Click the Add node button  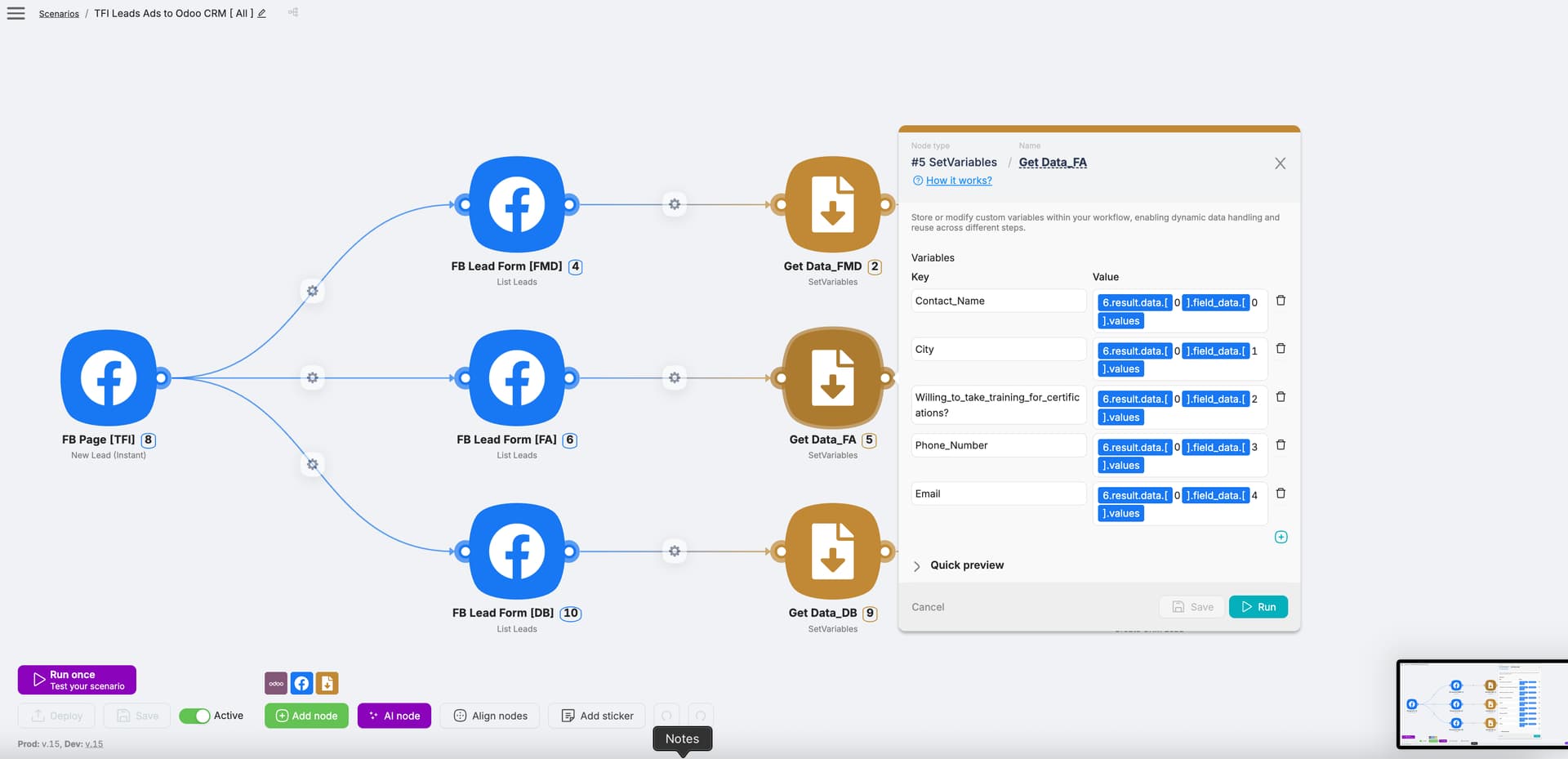306,716
